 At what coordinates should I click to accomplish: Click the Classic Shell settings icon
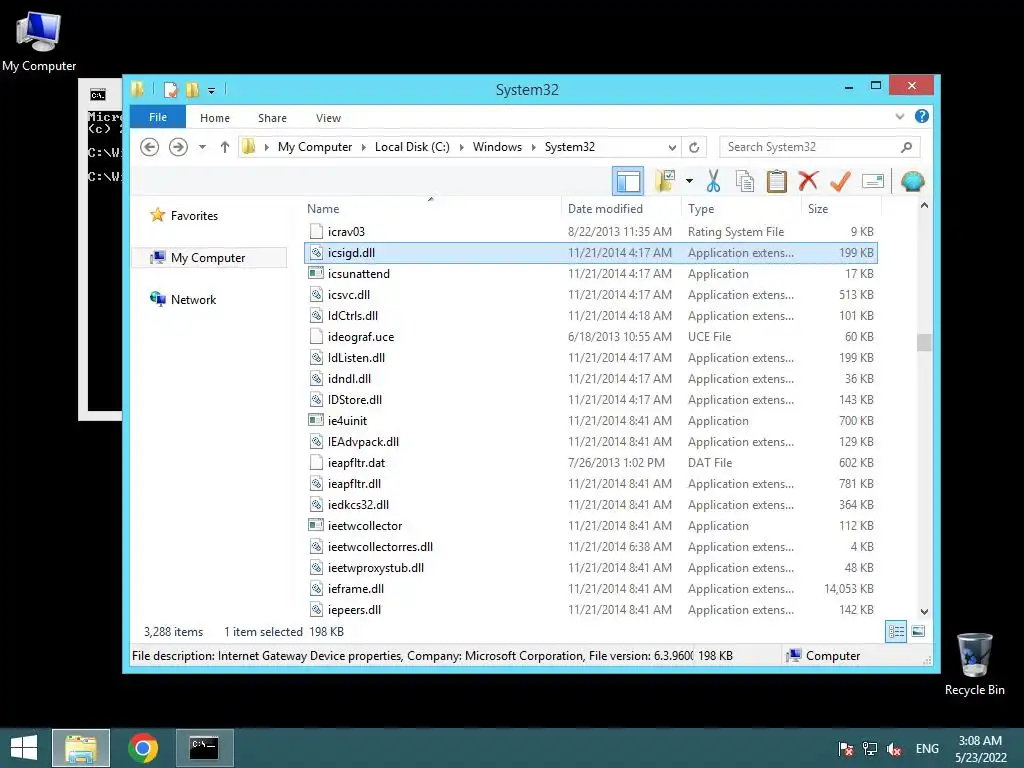point(912,181)
